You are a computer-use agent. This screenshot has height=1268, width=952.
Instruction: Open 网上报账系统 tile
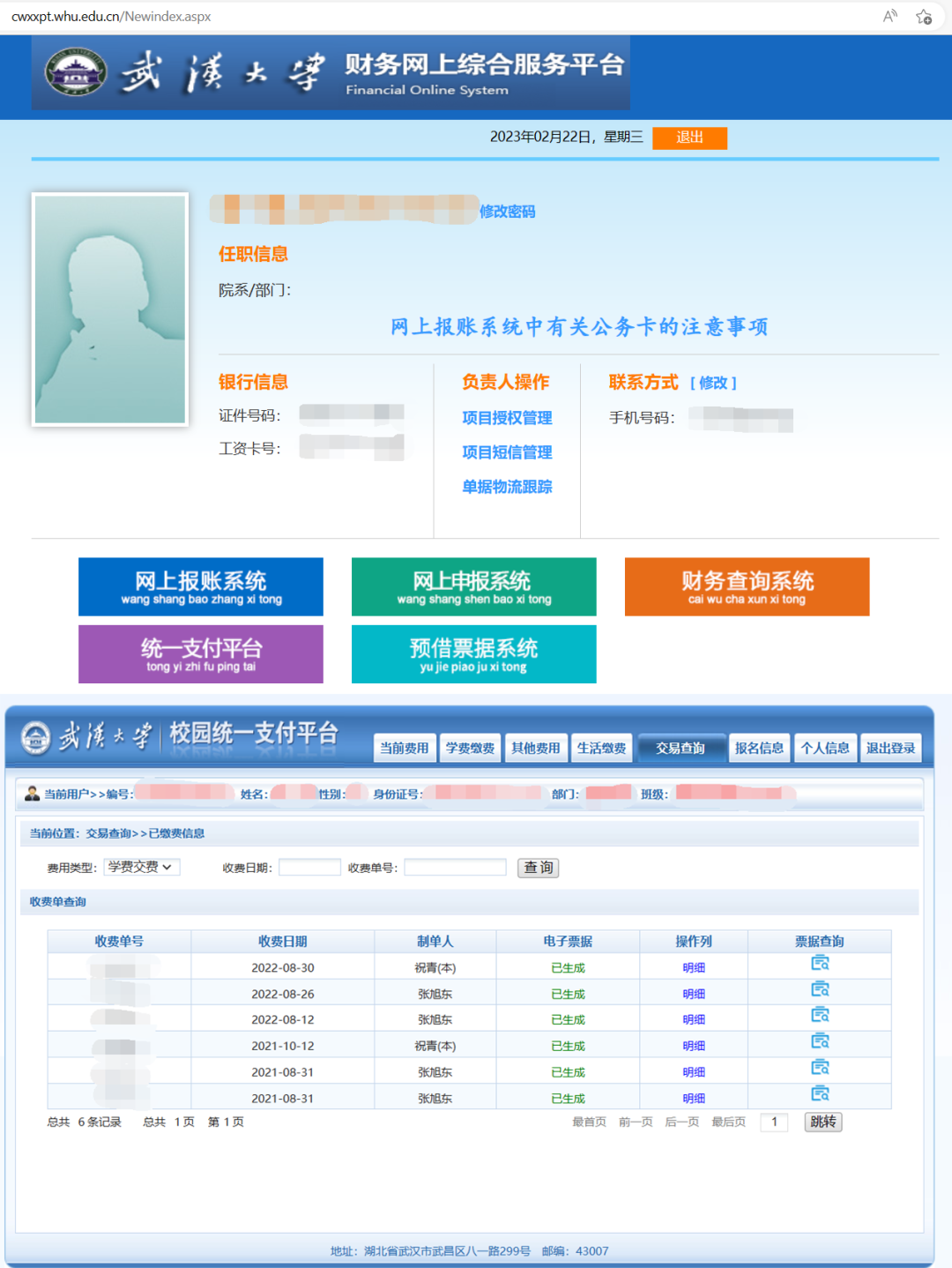click(201, 586)
